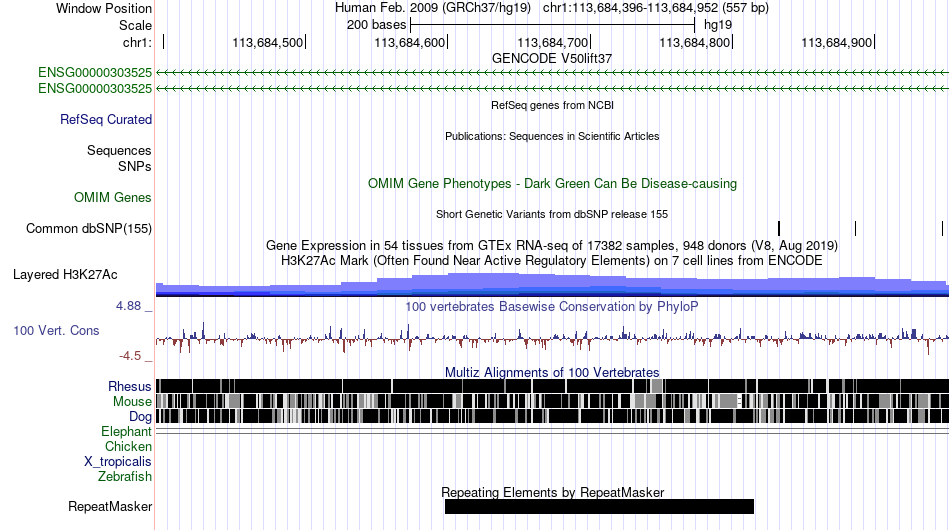The image size is (950, 530).
Task: Click the 113,684,600 ruler position
Action: (410, 42)
